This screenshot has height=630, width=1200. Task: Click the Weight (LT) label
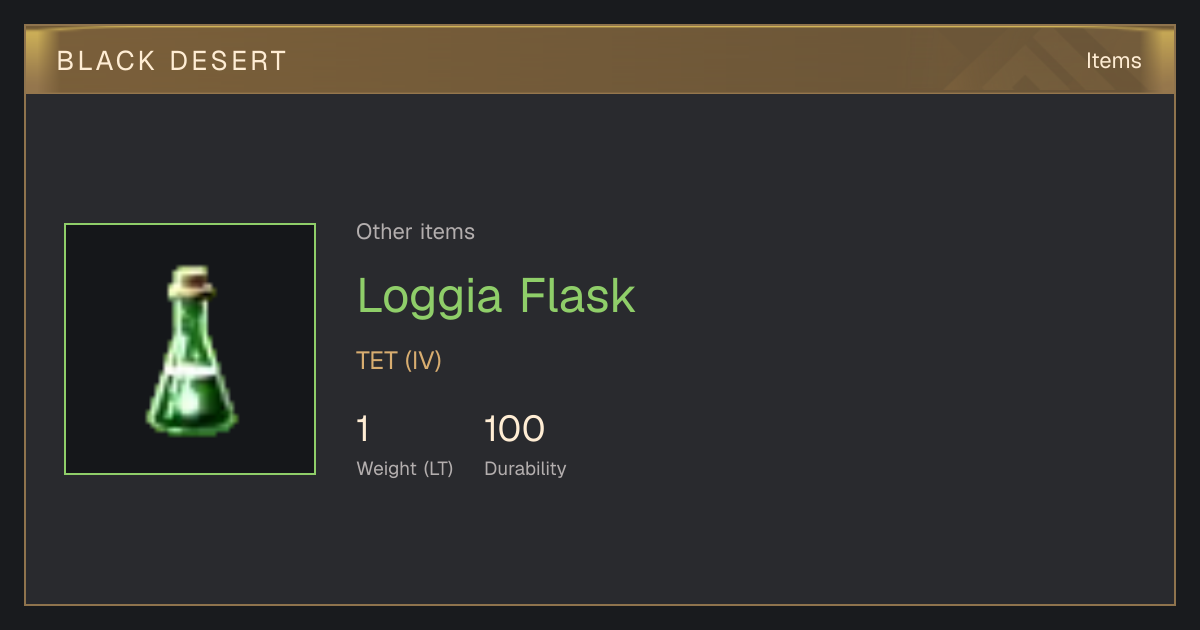(405, 469)
